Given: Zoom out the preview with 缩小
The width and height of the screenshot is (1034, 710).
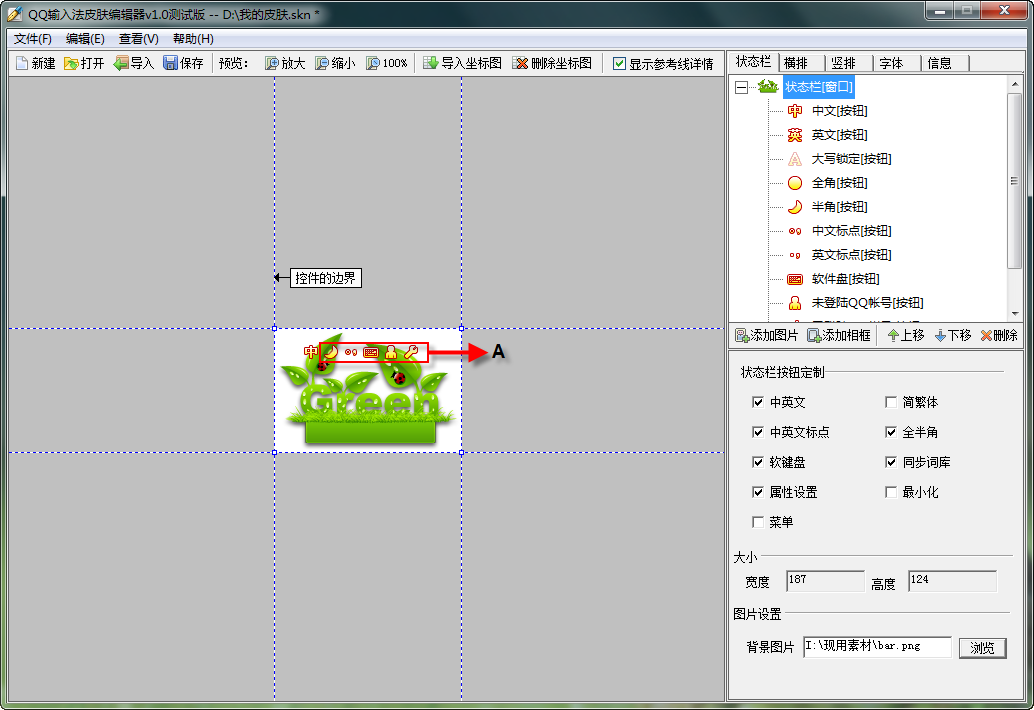Looking at the screenshot, I should pyautogui.click(x=335, y=63).
